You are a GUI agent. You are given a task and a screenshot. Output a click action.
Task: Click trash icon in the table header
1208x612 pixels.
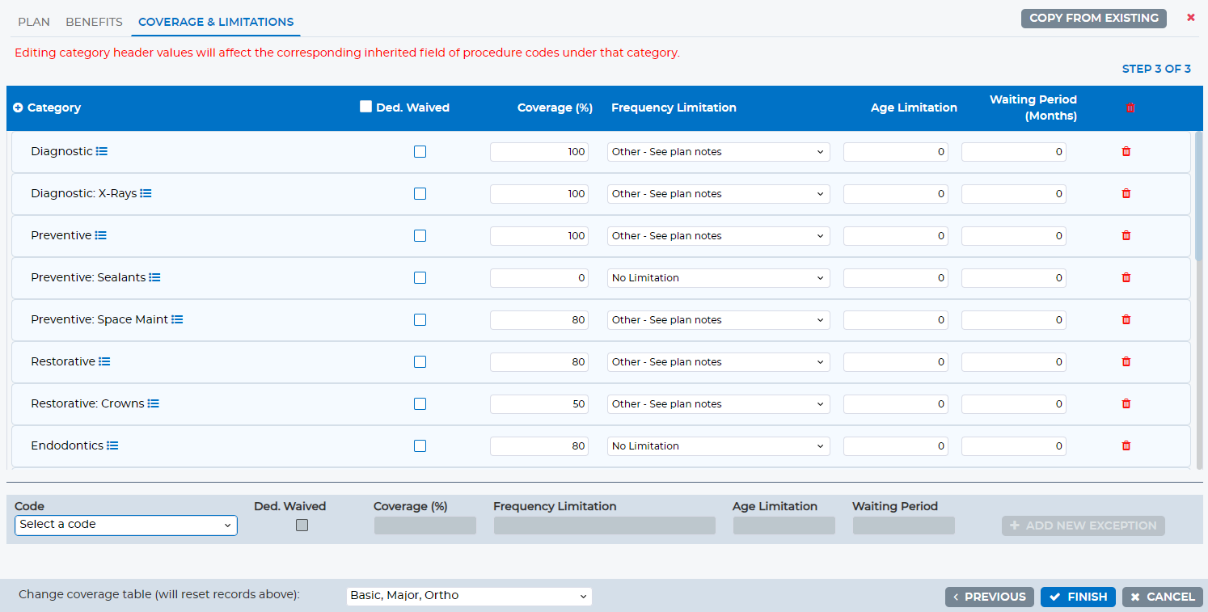(1131, 108)
